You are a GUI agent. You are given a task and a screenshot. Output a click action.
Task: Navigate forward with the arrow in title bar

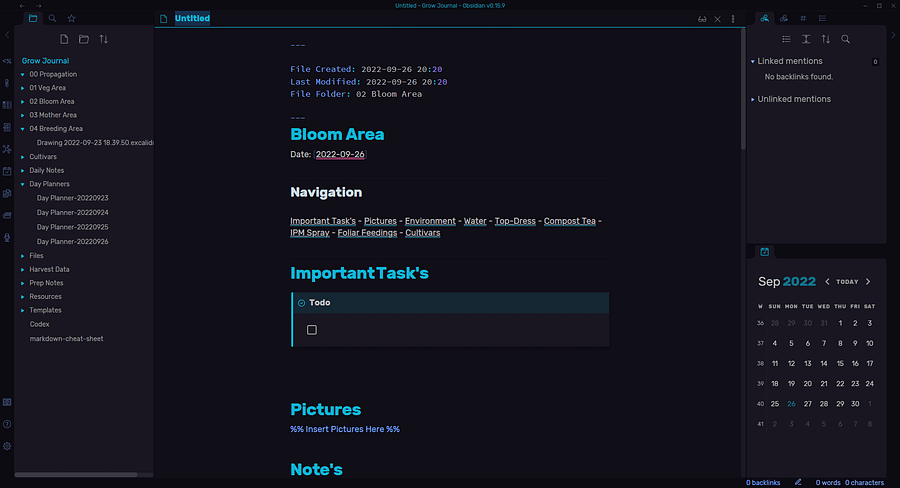coord(39,6)
